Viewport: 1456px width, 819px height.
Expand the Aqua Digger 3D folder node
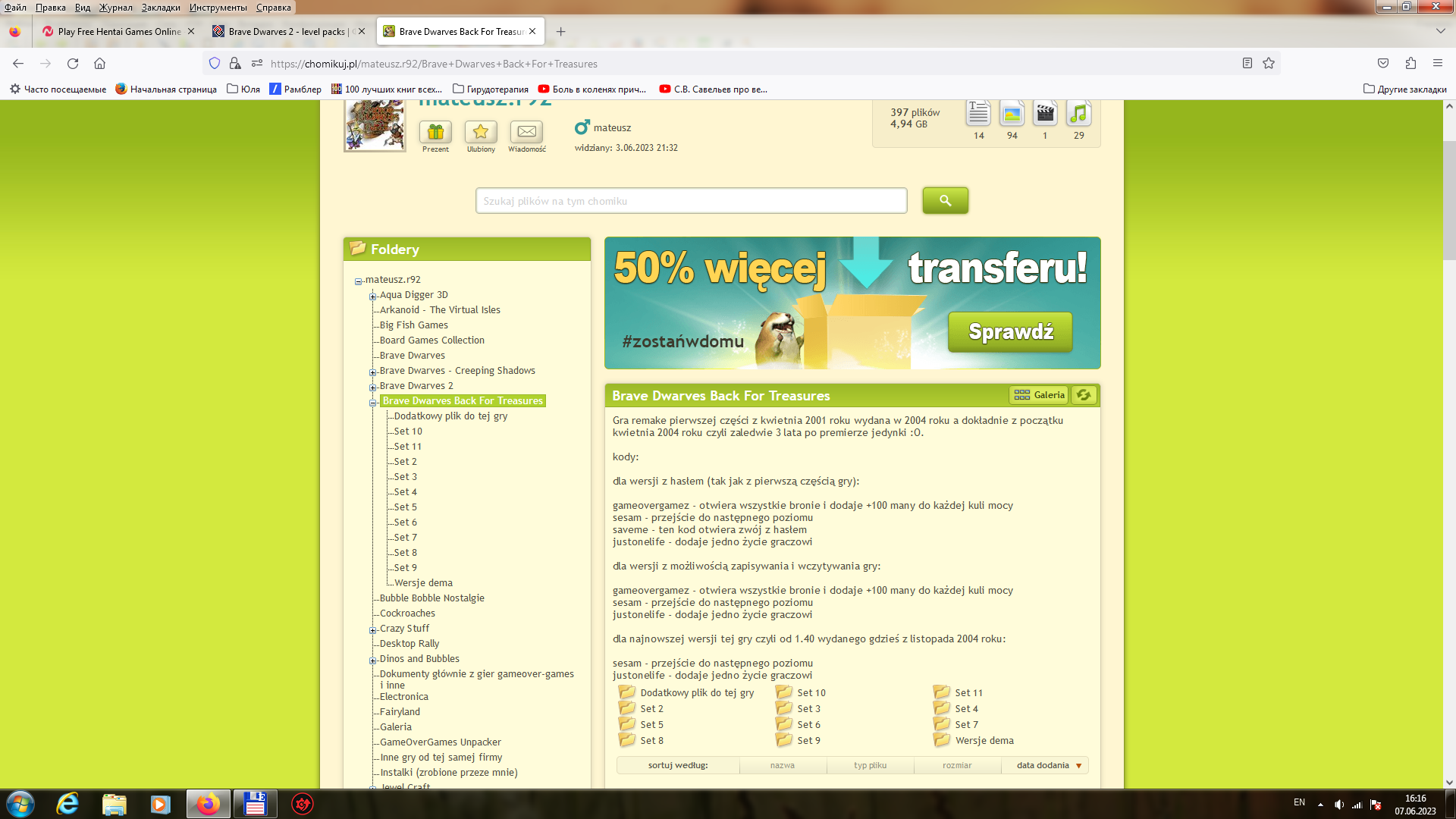click(x=373, y=297)
